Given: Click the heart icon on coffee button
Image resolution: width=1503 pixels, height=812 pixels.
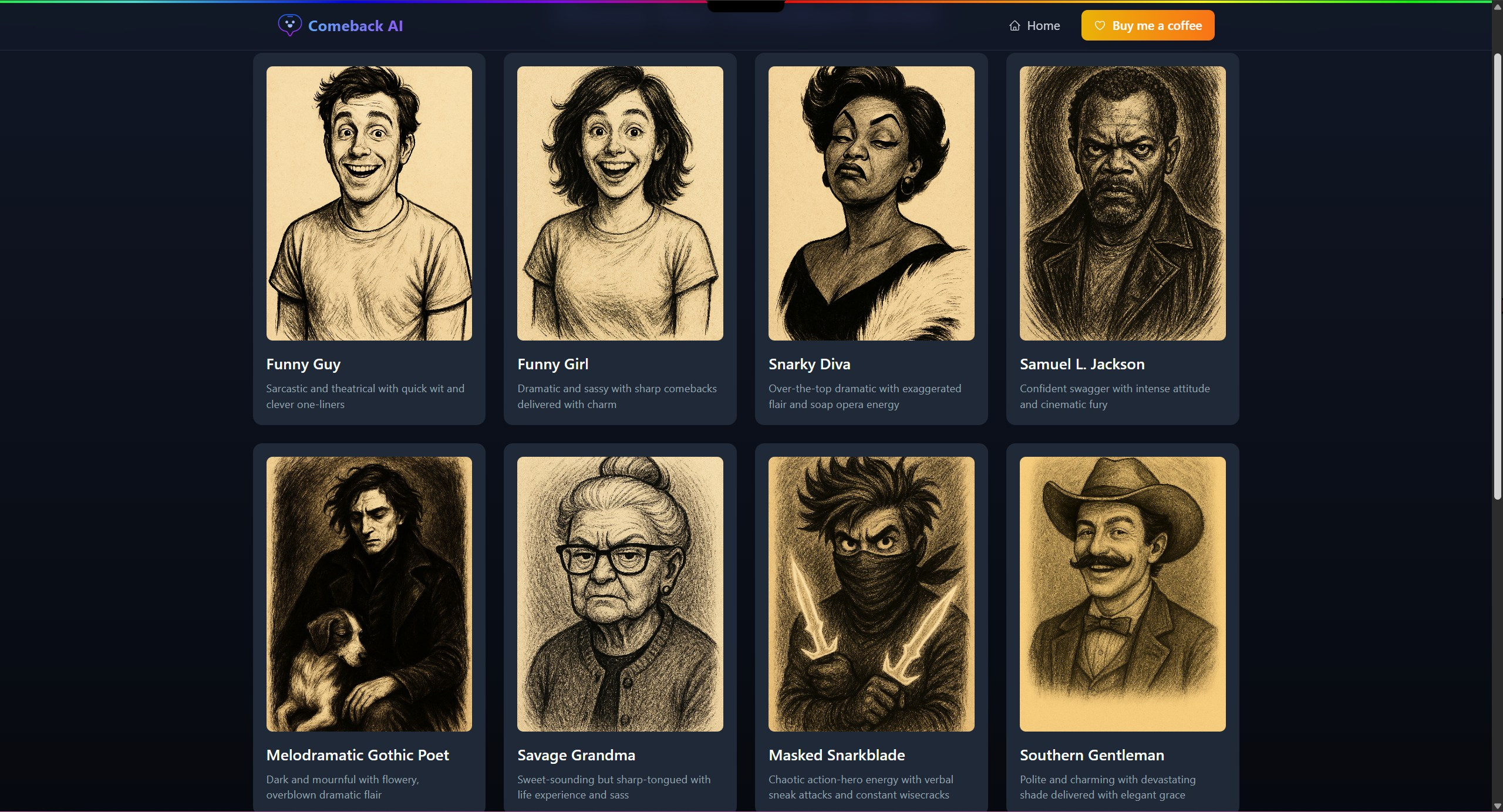Looking at the screenshot, I should [x=1100, y=26].
